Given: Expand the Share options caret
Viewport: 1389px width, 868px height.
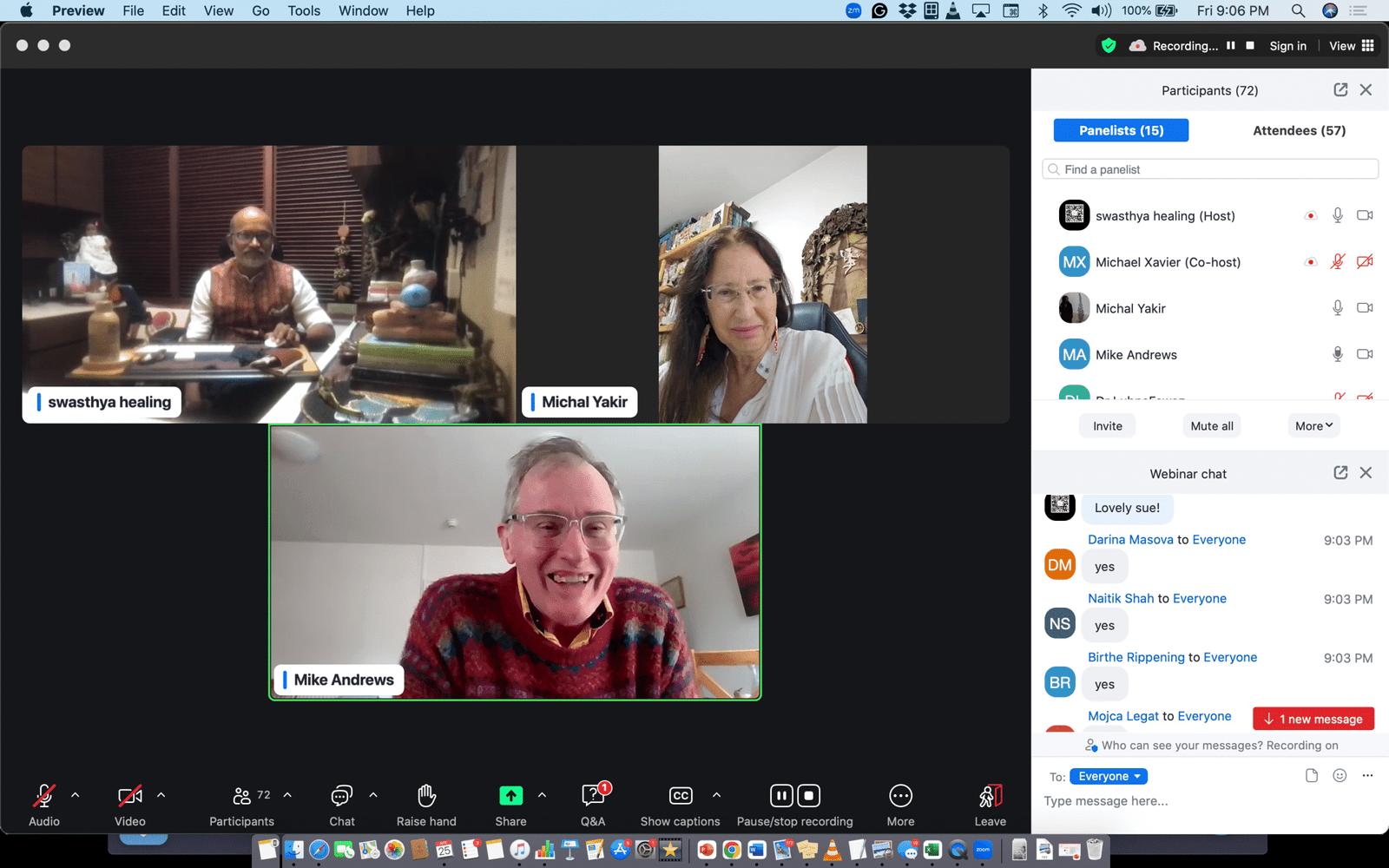Looking at the screenshot, I should point(542,794).
